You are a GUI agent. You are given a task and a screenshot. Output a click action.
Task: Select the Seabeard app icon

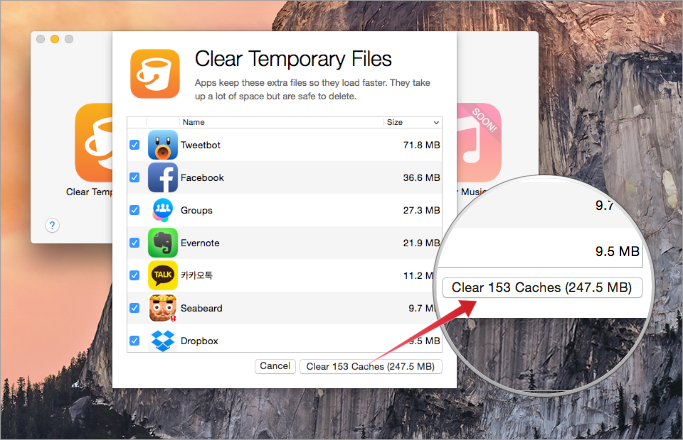pyautogui.click(x=163, y=308)
